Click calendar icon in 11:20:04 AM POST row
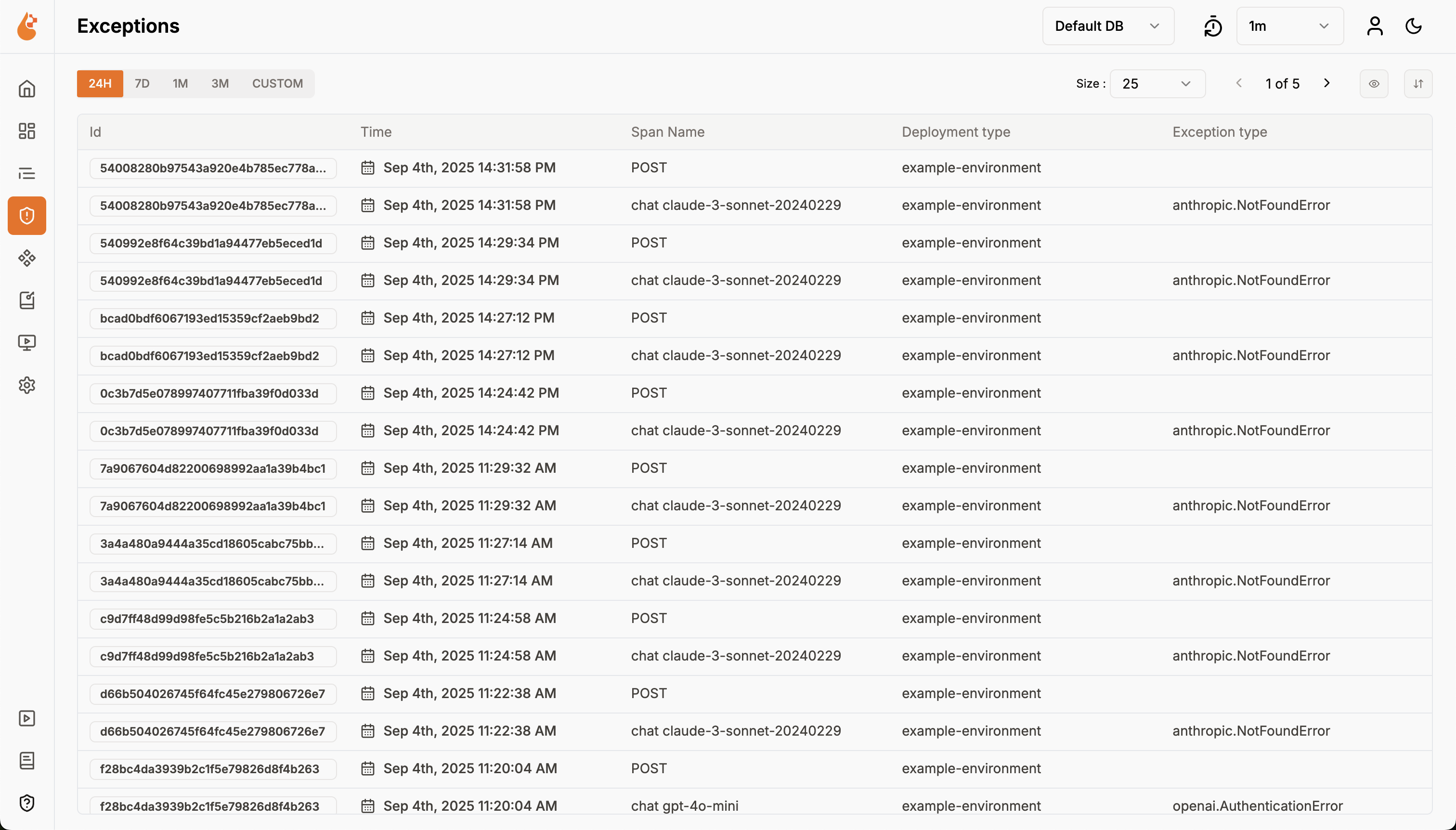The height and width of the screenshot is (830, 1456). click(368, 768)
